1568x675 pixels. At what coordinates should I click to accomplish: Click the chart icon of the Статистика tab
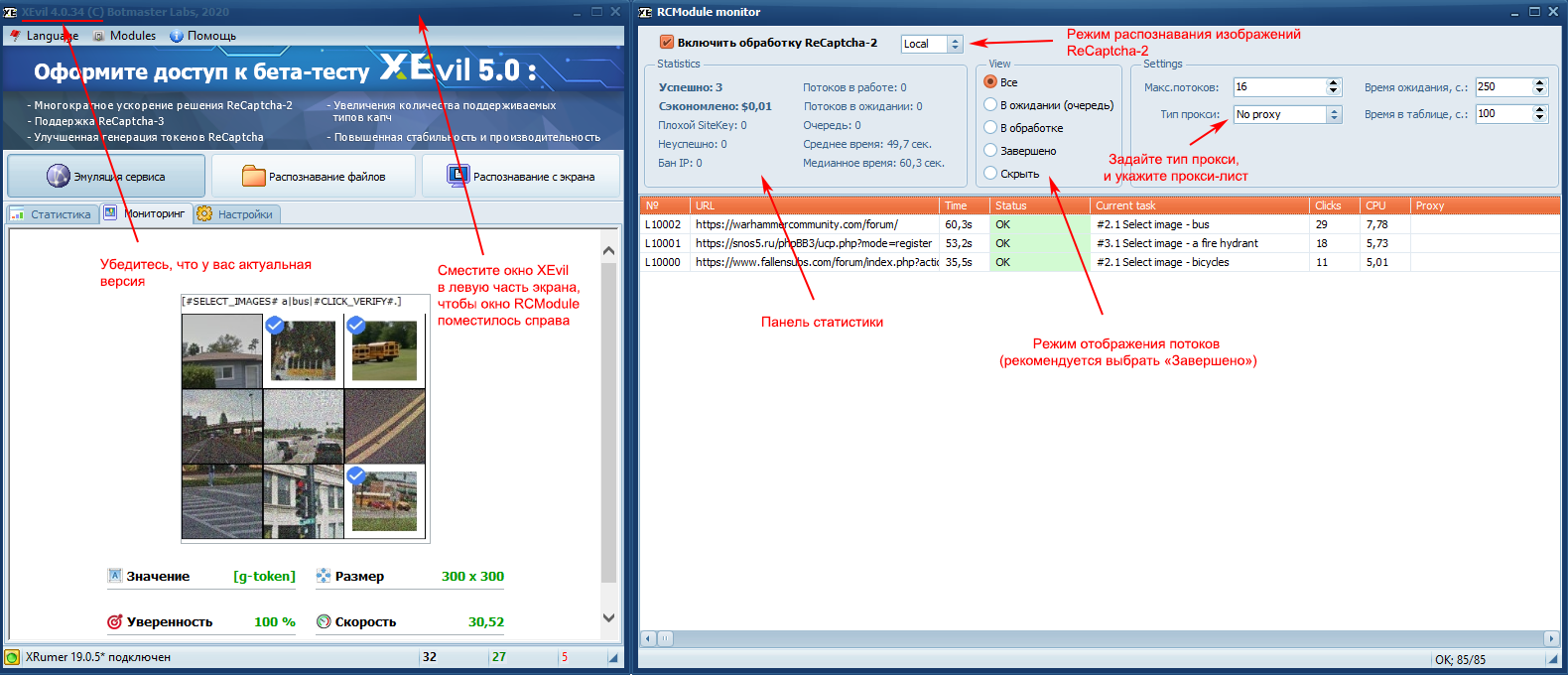[18, 214]
